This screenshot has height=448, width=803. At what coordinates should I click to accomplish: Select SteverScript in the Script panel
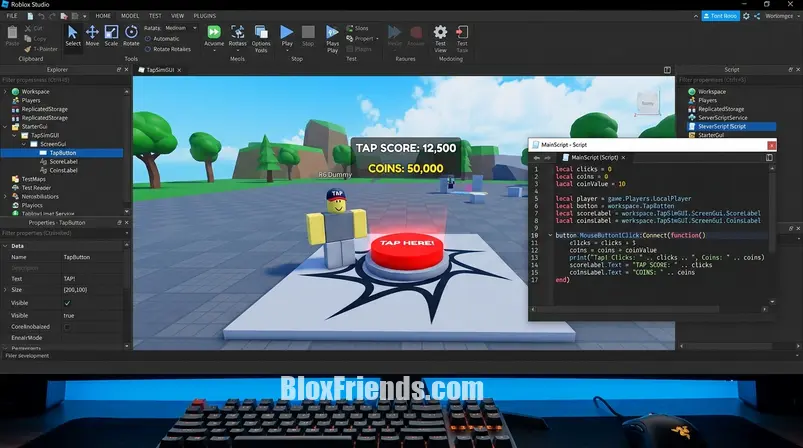pyautogui.click(x=731, y=126)
